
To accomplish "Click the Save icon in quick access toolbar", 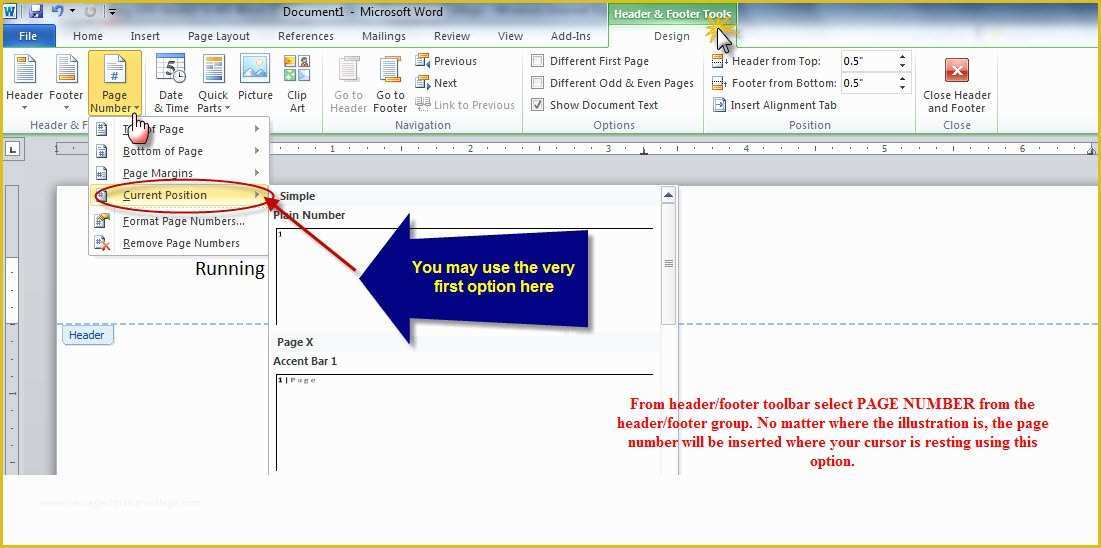I will click(35, 11).
